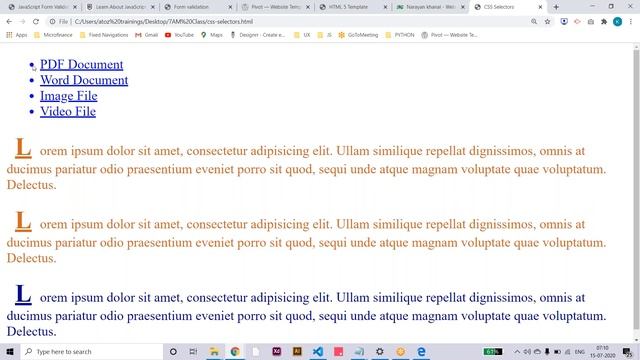
Task: Switch to the HTML 5 Template tab
Action: point(353,7)
